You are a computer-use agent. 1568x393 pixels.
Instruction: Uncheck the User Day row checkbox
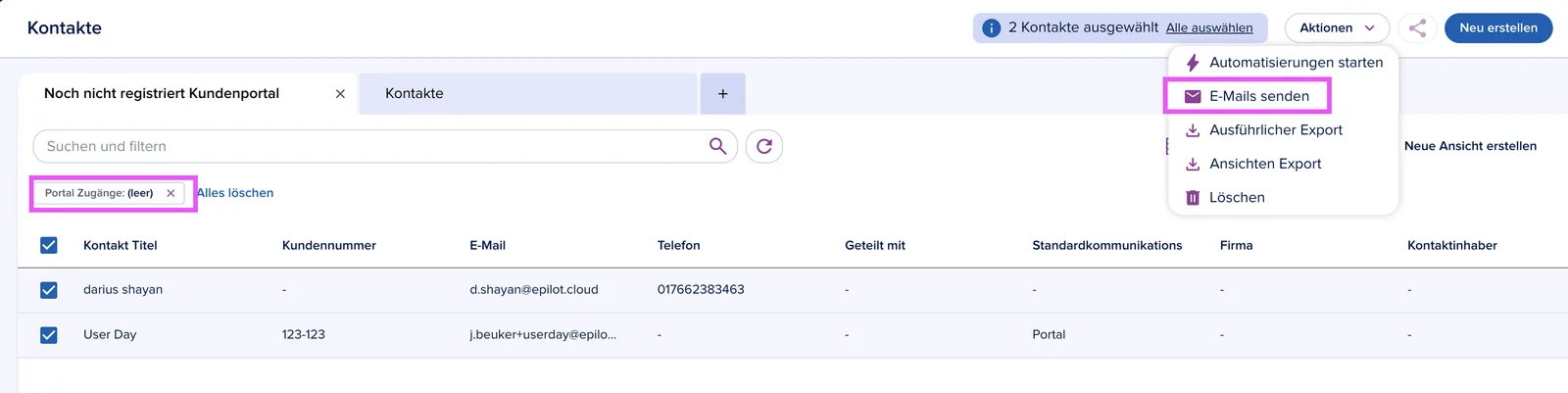(x=49, y=335)
